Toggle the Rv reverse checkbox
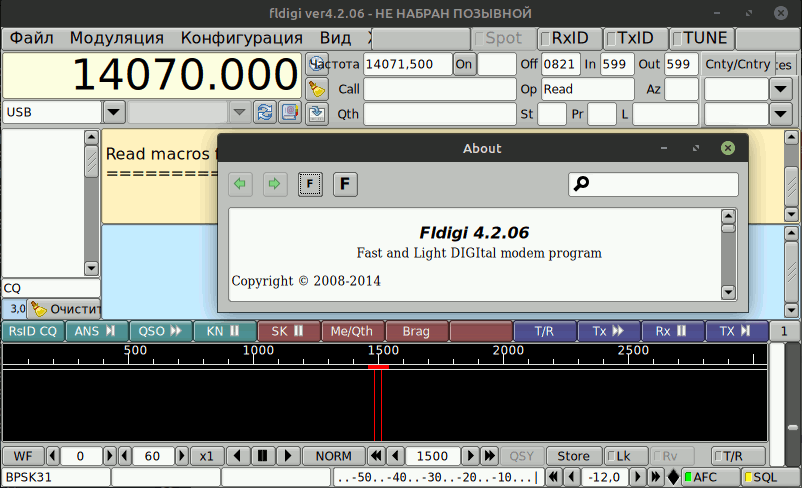This screenshot has height=488, width=802. [671, 456]
